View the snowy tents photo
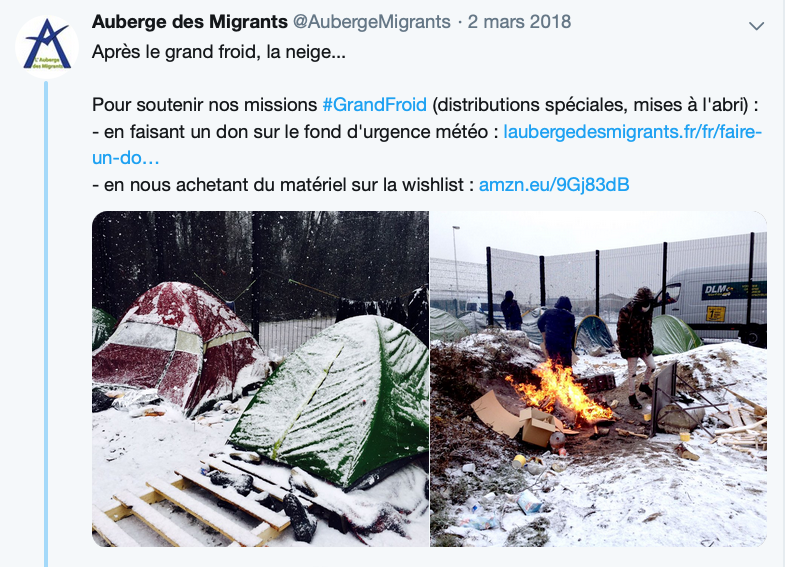The width and height of the screenshot is (785, 567). pyautogui.click(x=260, y=379)
